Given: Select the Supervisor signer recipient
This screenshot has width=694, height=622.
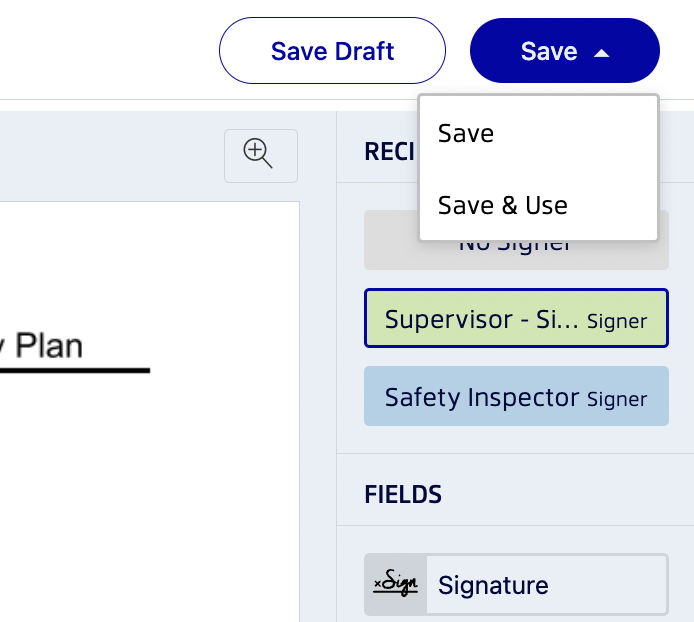Looking at the screenshot, I should click(x=516, y=318).
